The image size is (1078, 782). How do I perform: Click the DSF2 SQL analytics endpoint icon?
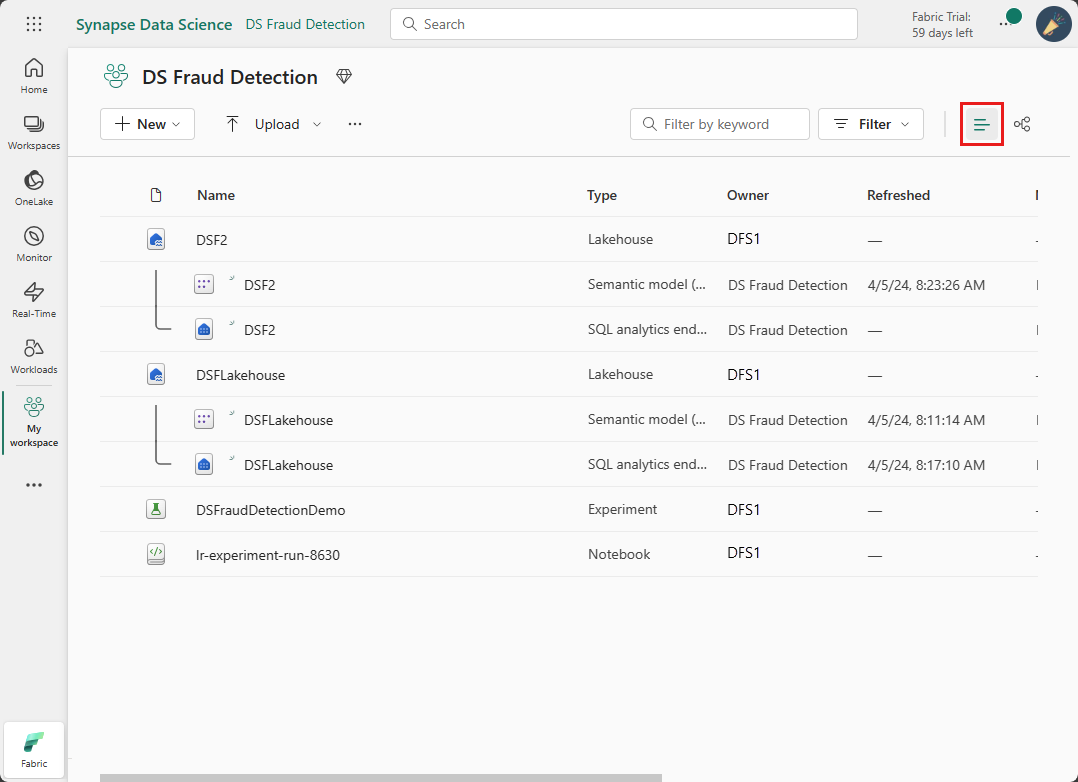pyautogui.click(x=204, y=329)
